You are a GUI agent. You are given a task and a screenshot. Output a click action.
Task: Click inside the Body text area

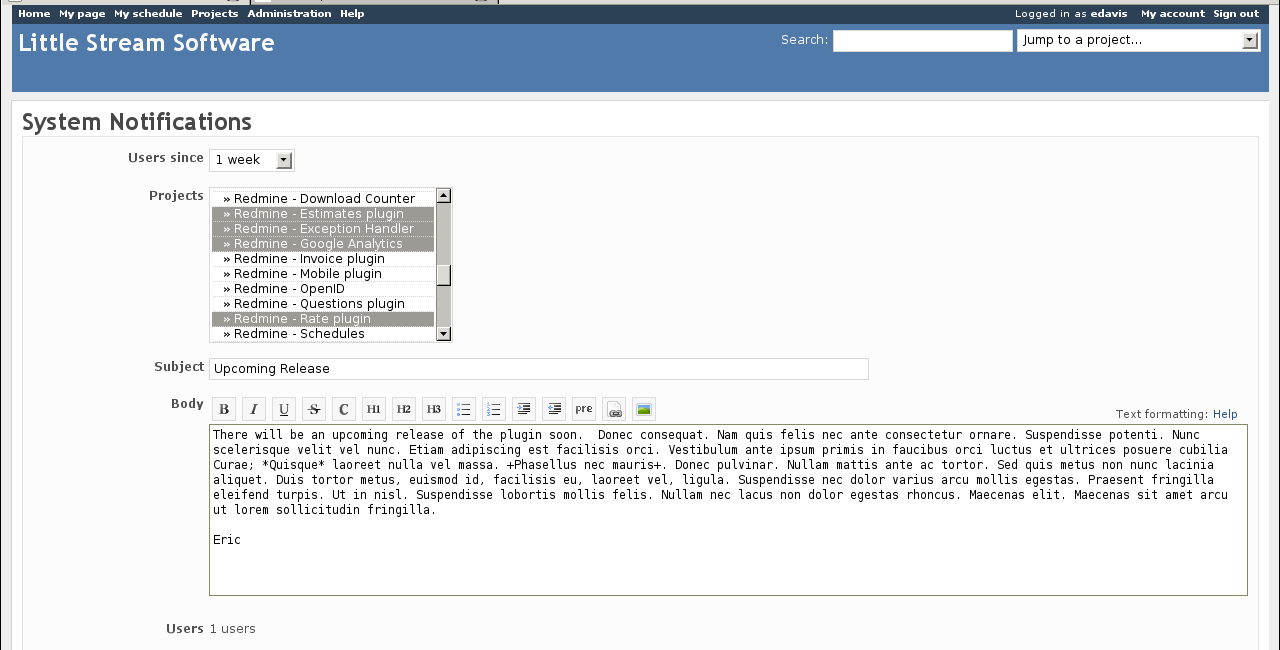[x=728, y=510]
